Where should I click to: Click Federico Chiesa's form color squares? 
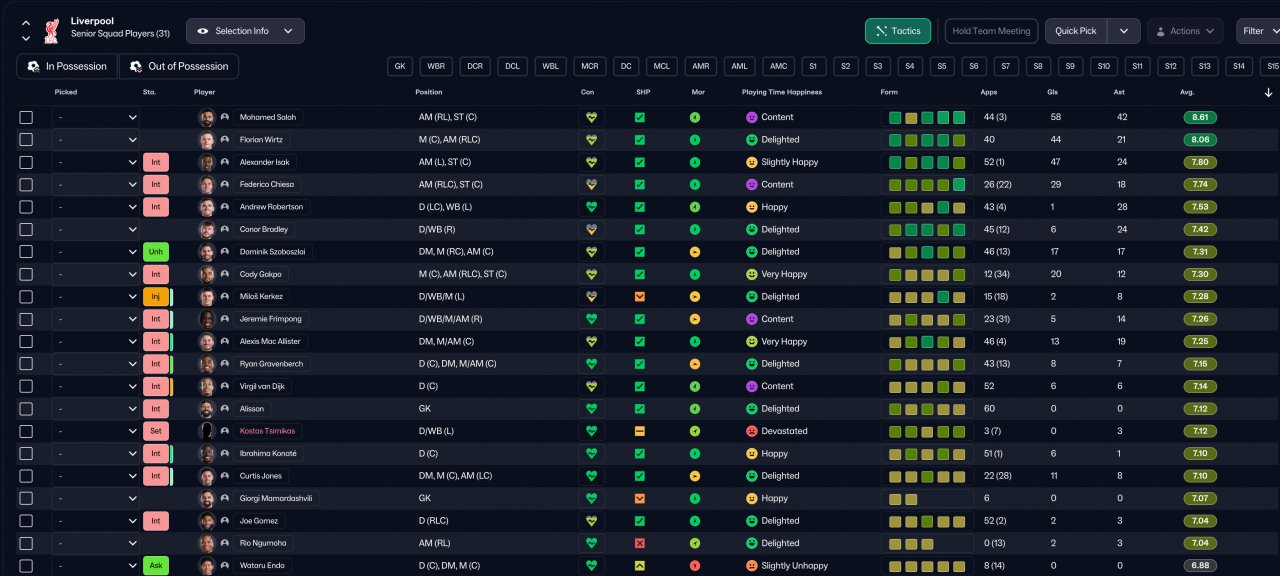[927, 184]
